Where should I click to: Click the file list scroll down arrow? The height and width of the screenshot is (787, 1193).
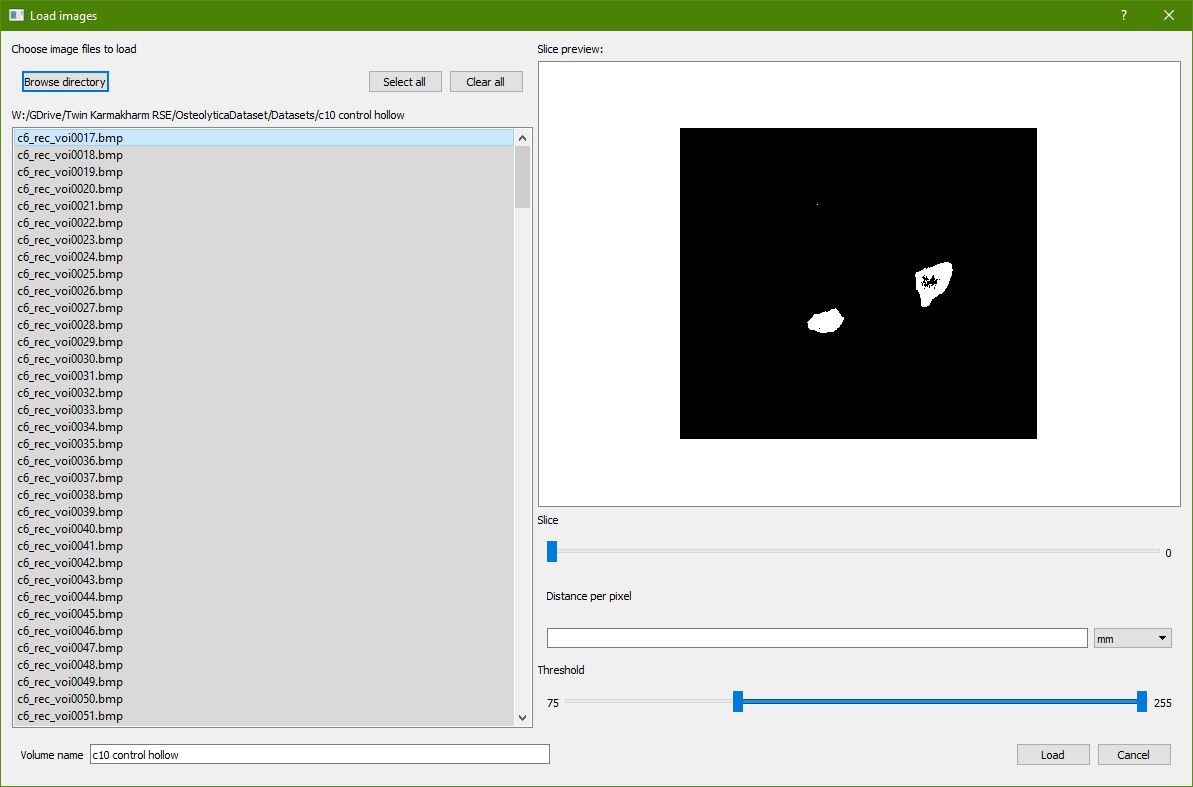point(522,717)
